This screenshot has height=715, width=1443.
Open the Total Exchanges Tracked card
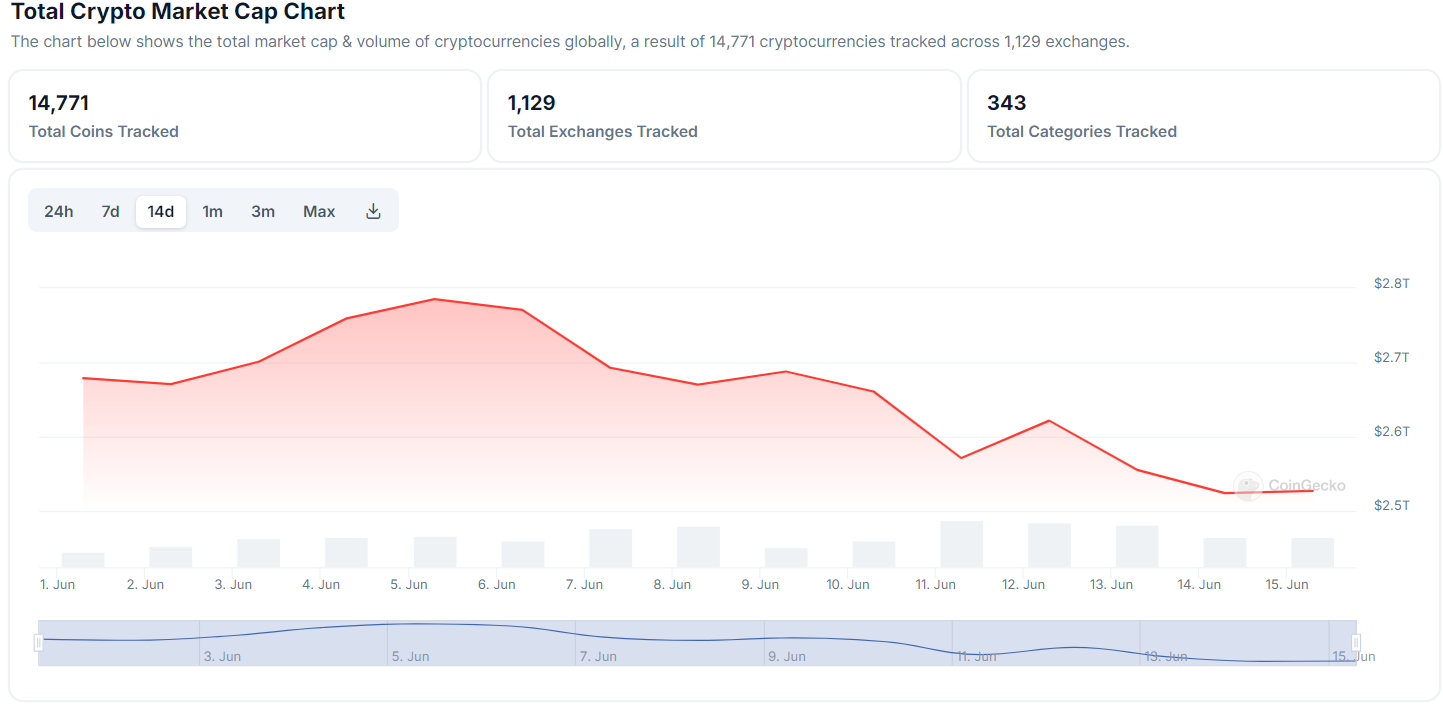click(723, 116)
